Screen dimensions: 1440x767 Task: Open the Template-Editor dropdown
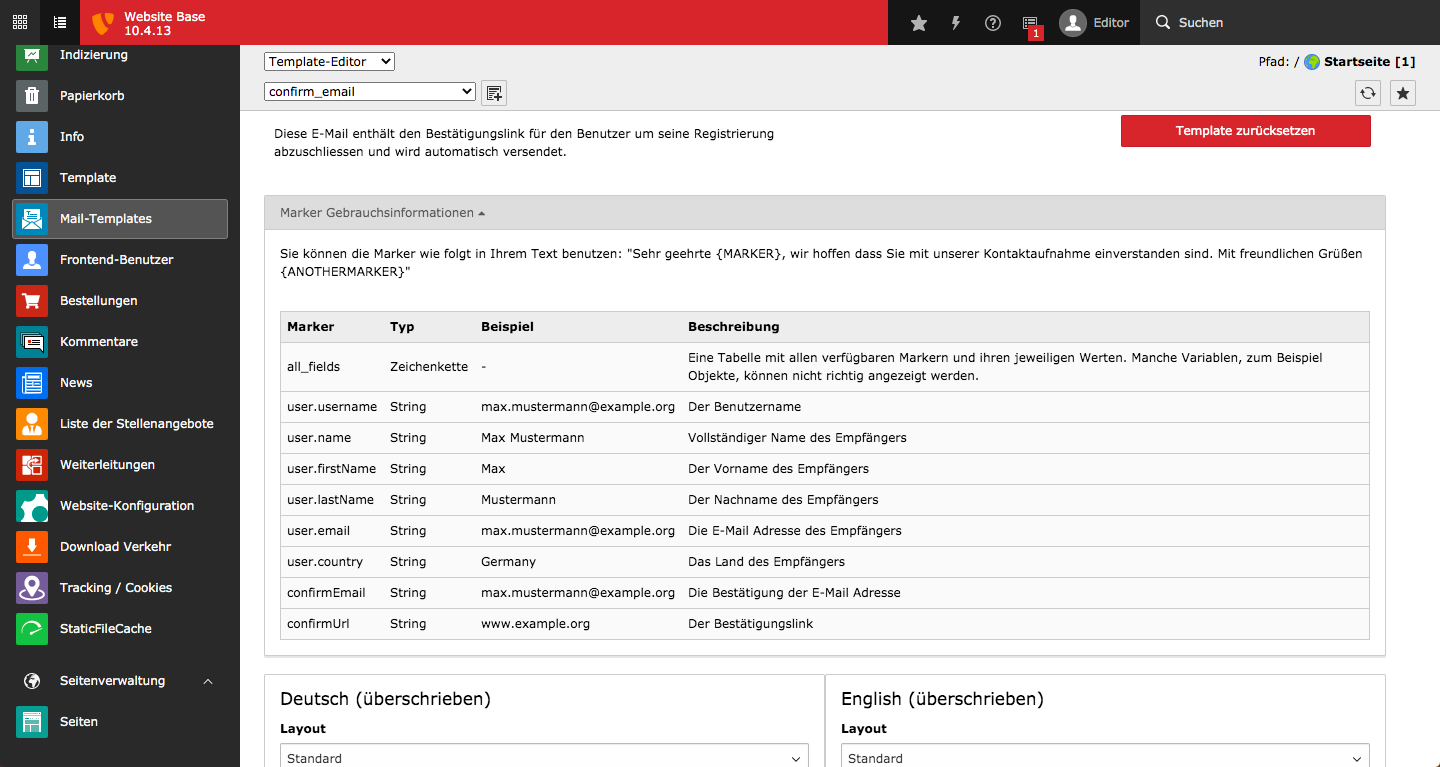pyautogui.click(x=330, y=62)
